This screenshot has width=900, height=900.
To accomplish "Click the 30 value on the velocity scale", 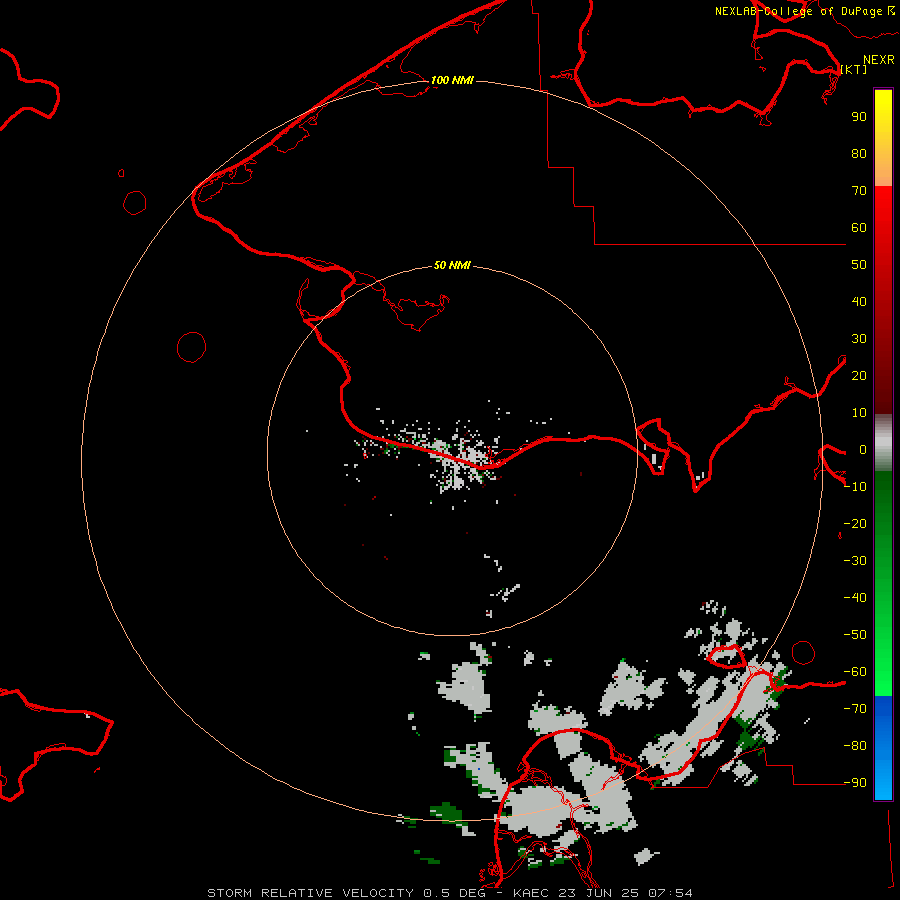I will coord(859,339).
